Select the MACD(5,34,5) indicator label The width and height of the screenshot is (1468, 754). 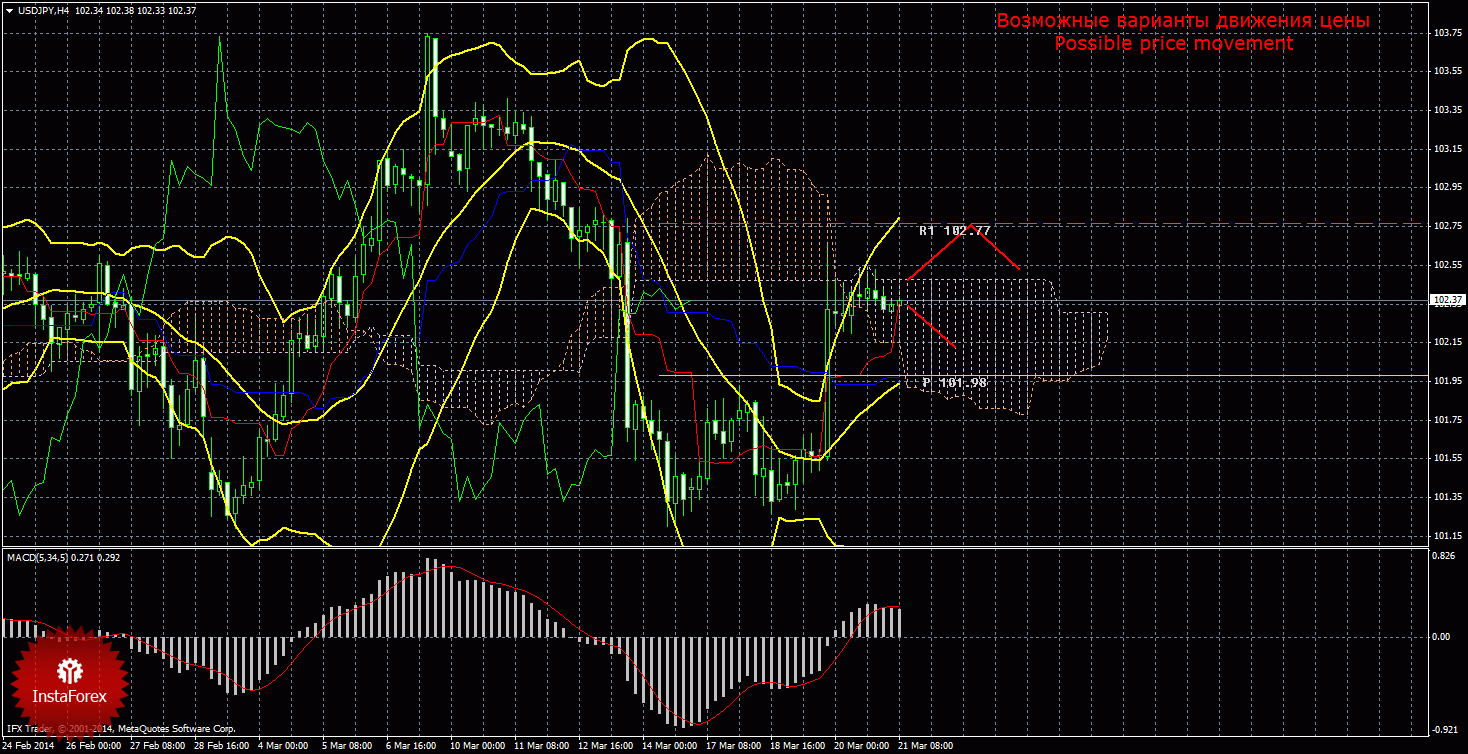[x=36, y=557]
